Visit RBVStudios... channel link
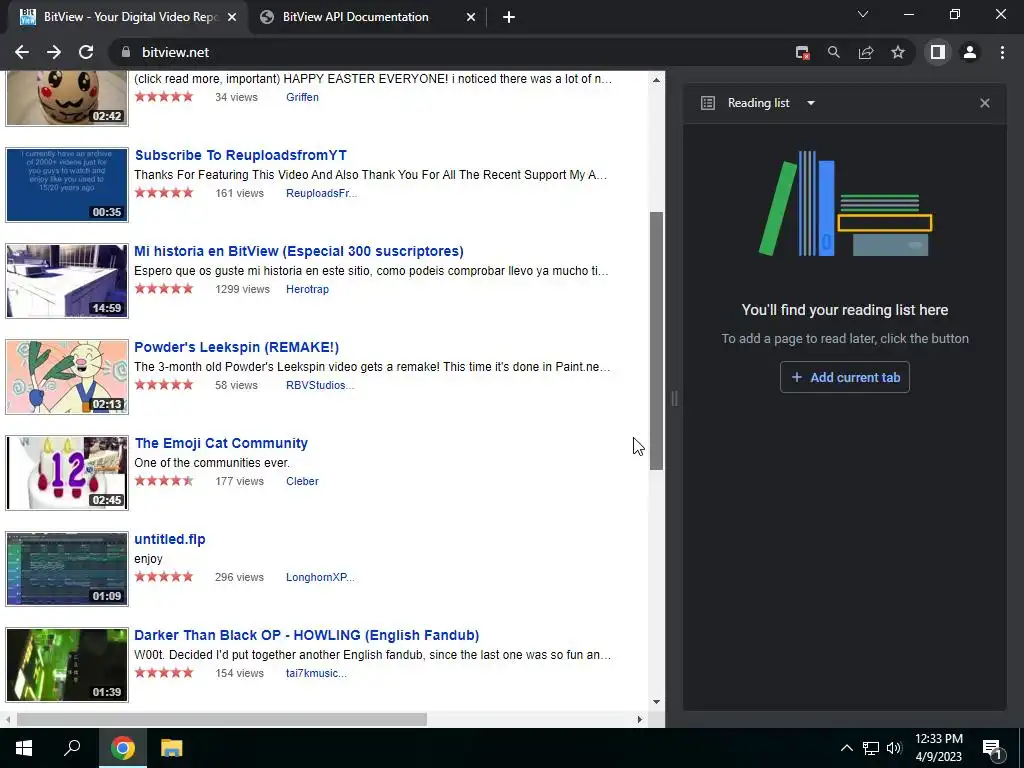The width and height of the screenshot is (1024, 768). click(x=320, y=385)
